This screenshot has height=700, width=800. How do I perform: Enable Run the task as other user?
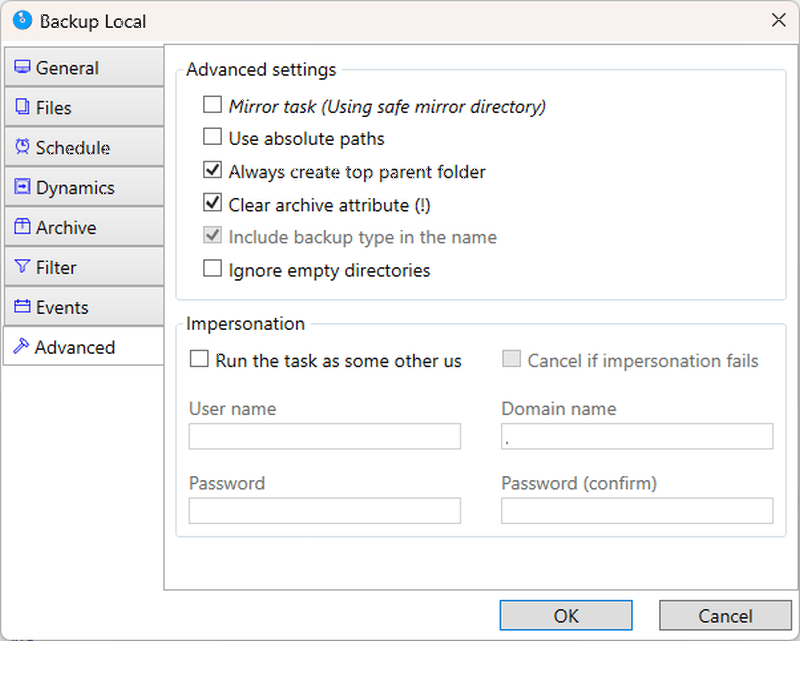(x=199, y=359)
